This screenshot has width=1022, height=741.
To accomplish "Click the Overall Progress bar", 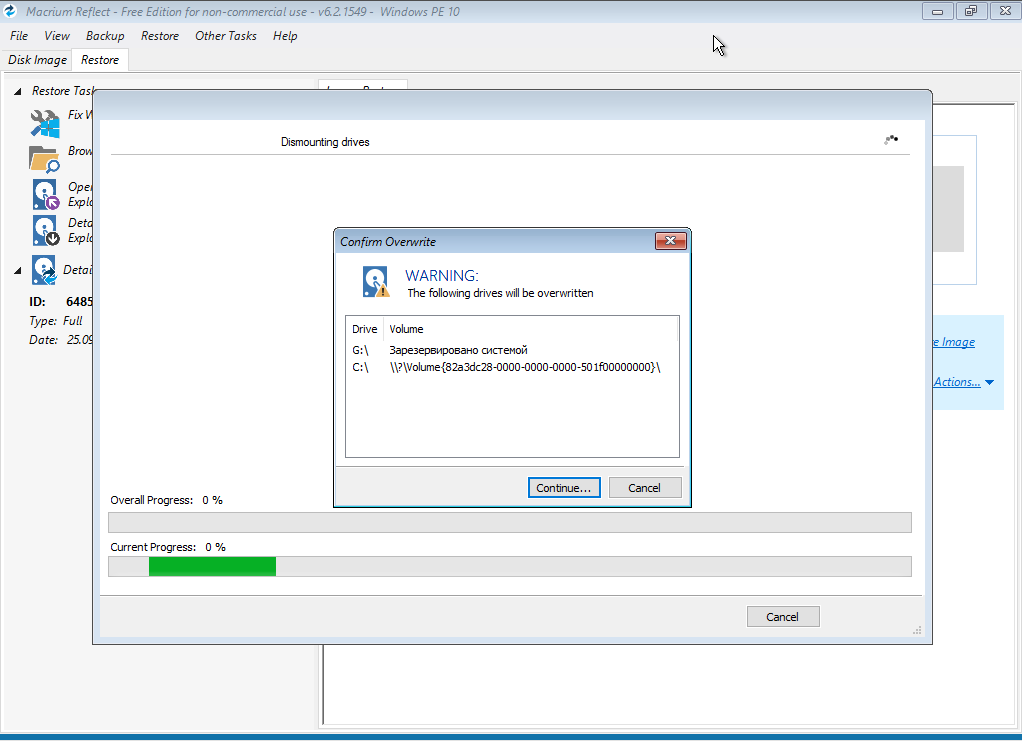I will pyautogui.click(x=510, y=523).
